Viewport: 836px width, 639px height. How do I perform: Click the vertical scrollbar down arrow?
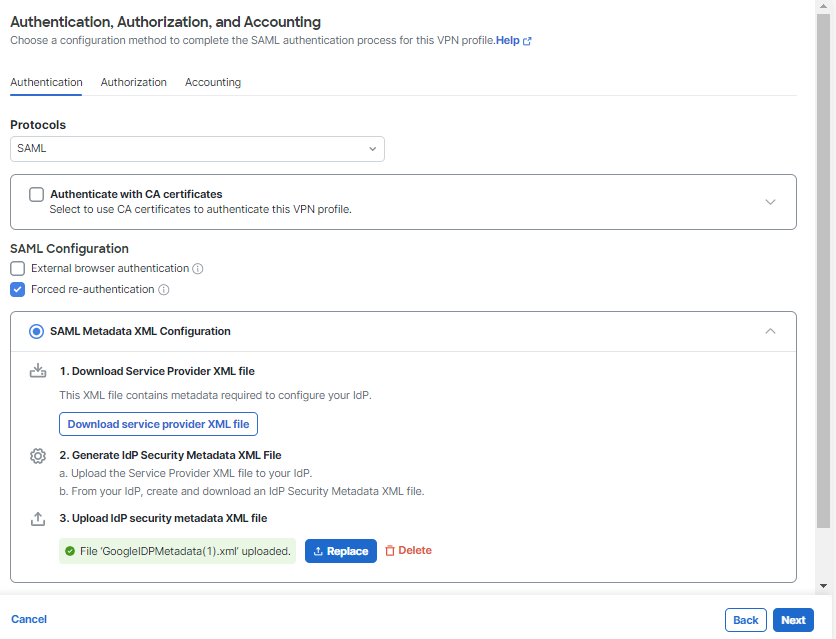[823, 586]
